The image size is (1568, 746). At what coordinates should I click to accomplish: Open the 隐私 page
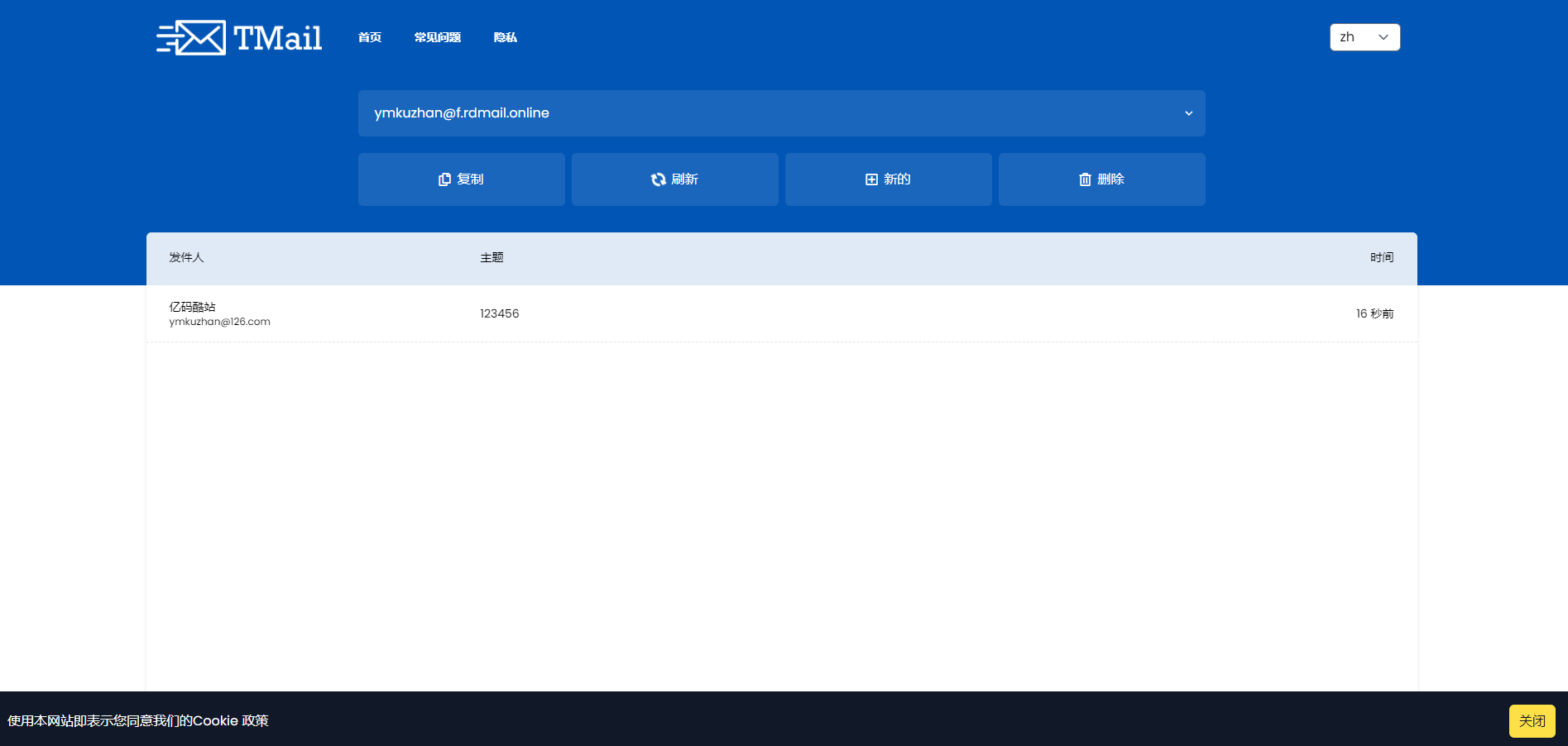(x=505, y=37)
